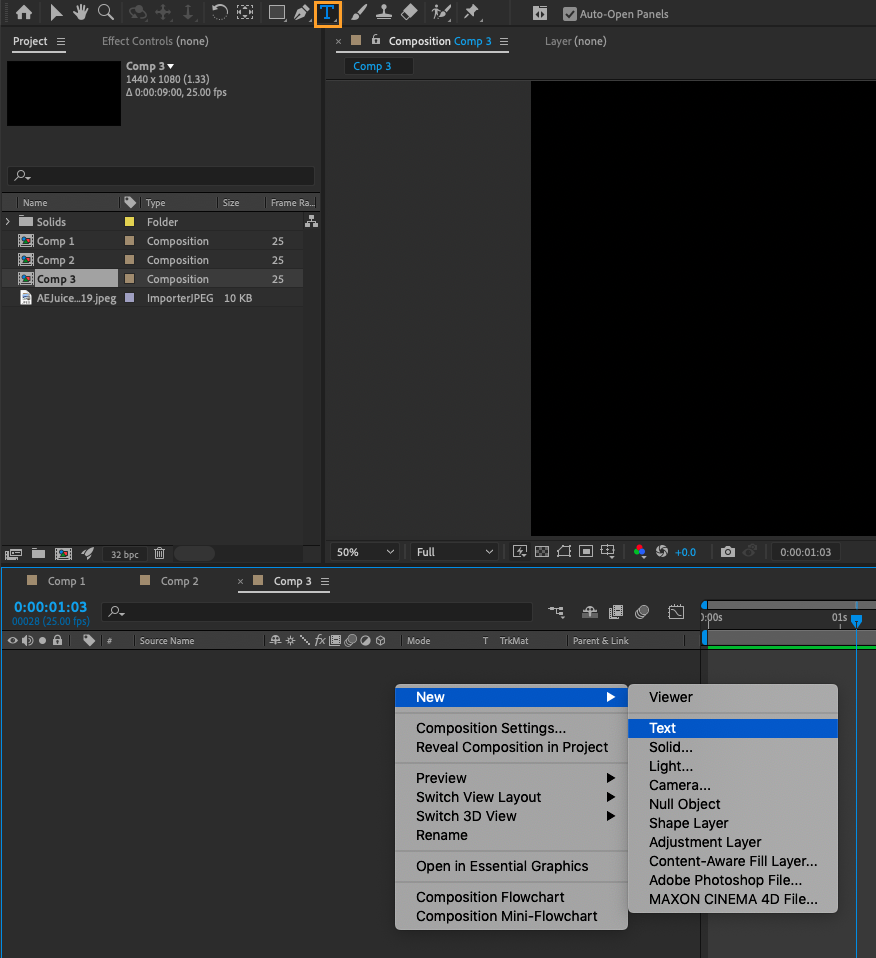Viewport: 876px width, 958px height.
Task: Click the Project panel search field
Action: [x=161, y=175]
